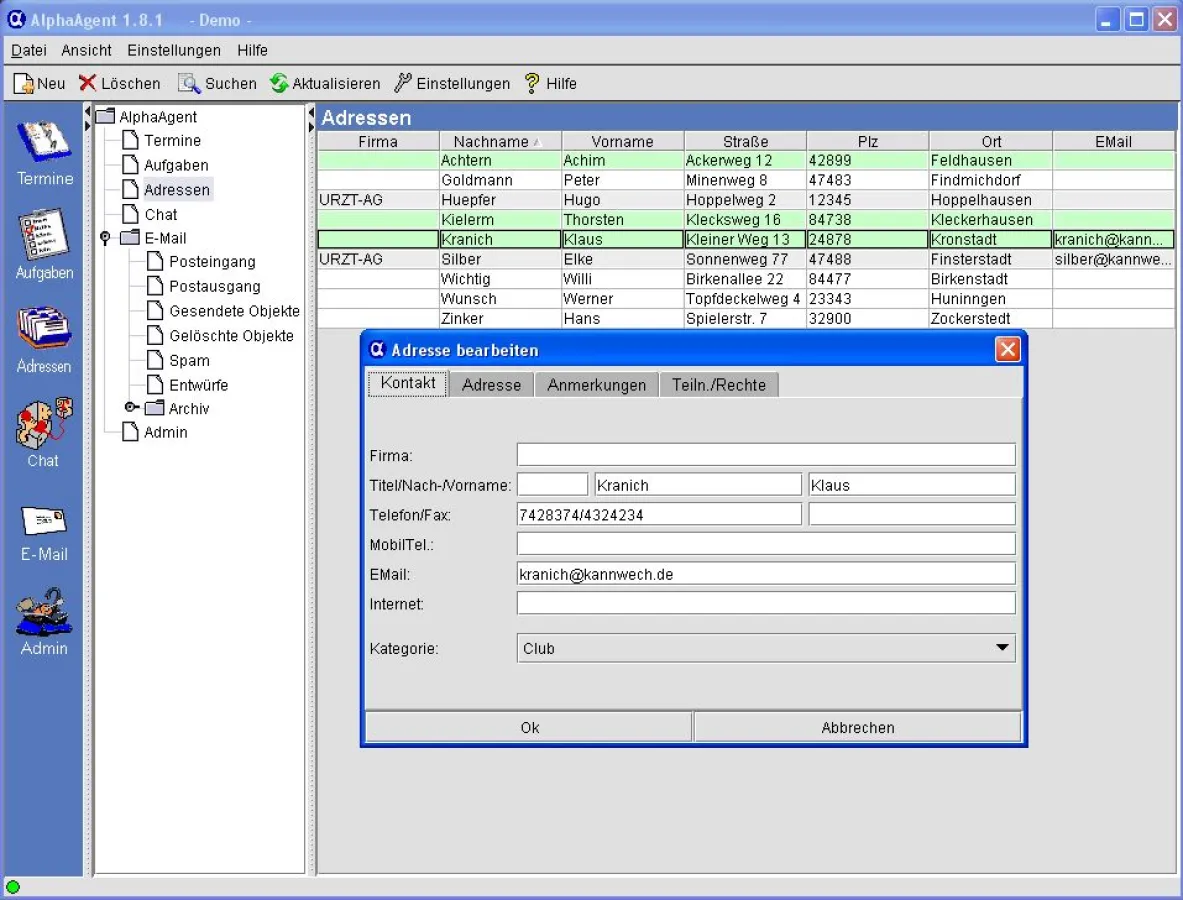The width and height of the screenshot is (1183, 900).
Task: Click the E-Mail envelope sidebar icon
Action: [44, 519]
